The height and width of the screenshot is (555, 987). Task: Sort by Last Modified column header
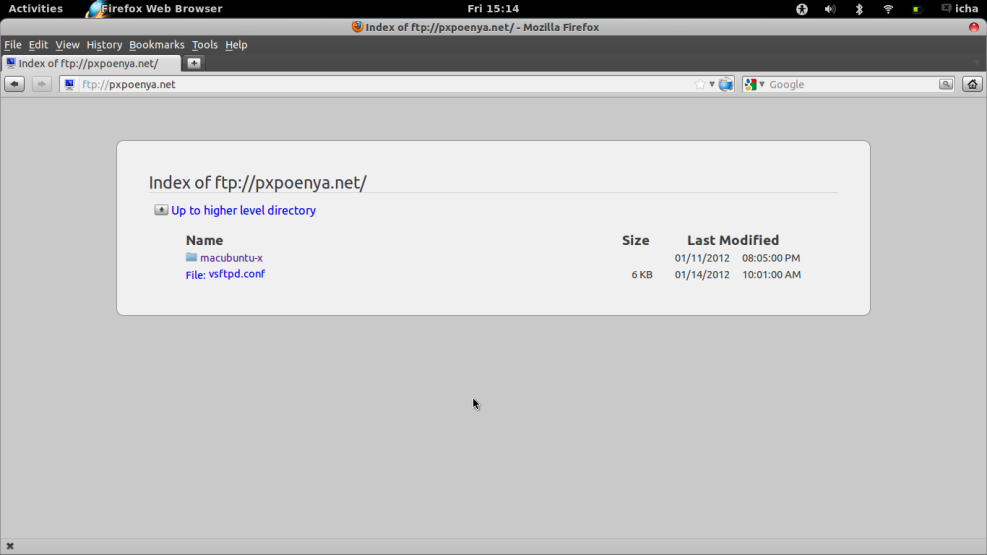click(733, 240)
